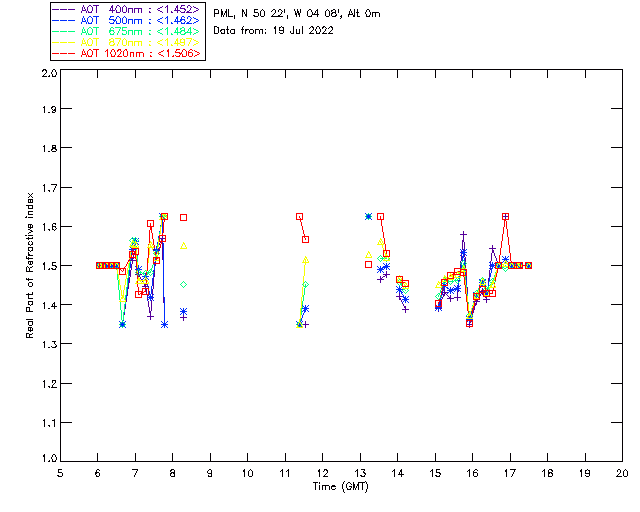Click the 1.0 tick label on y-axis

coord(48,459)
